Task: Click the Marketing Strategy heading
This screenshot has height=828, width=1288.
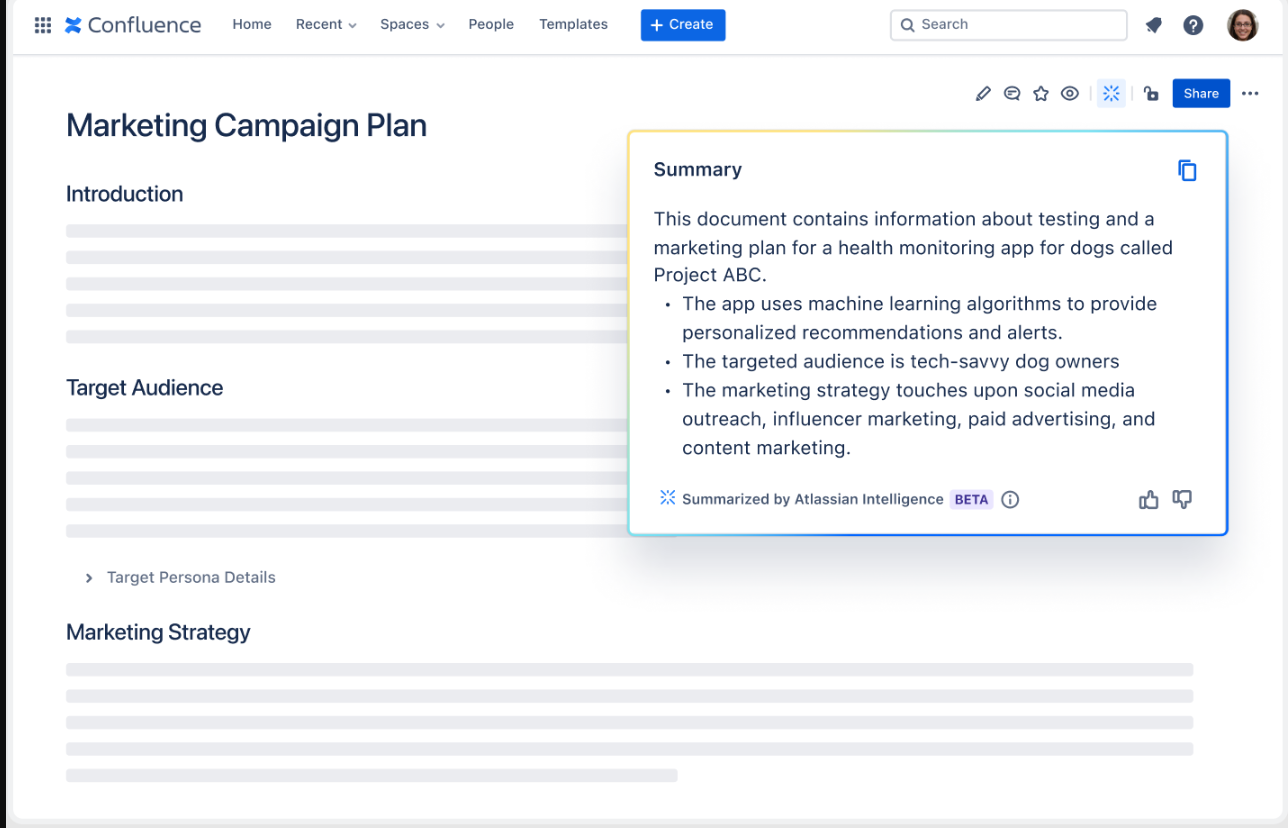Action: click(x=158, y=633)
